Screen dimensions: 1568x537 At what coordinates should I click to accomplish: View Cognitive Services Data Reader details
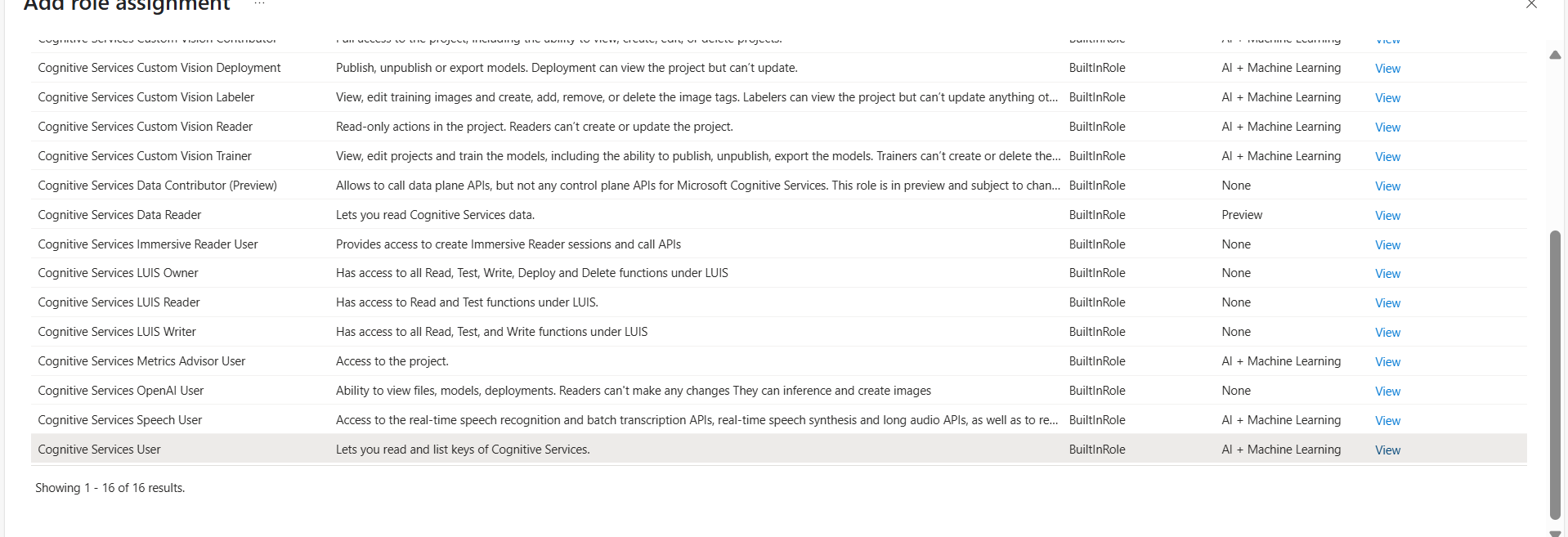click(x=1387, y=216)
